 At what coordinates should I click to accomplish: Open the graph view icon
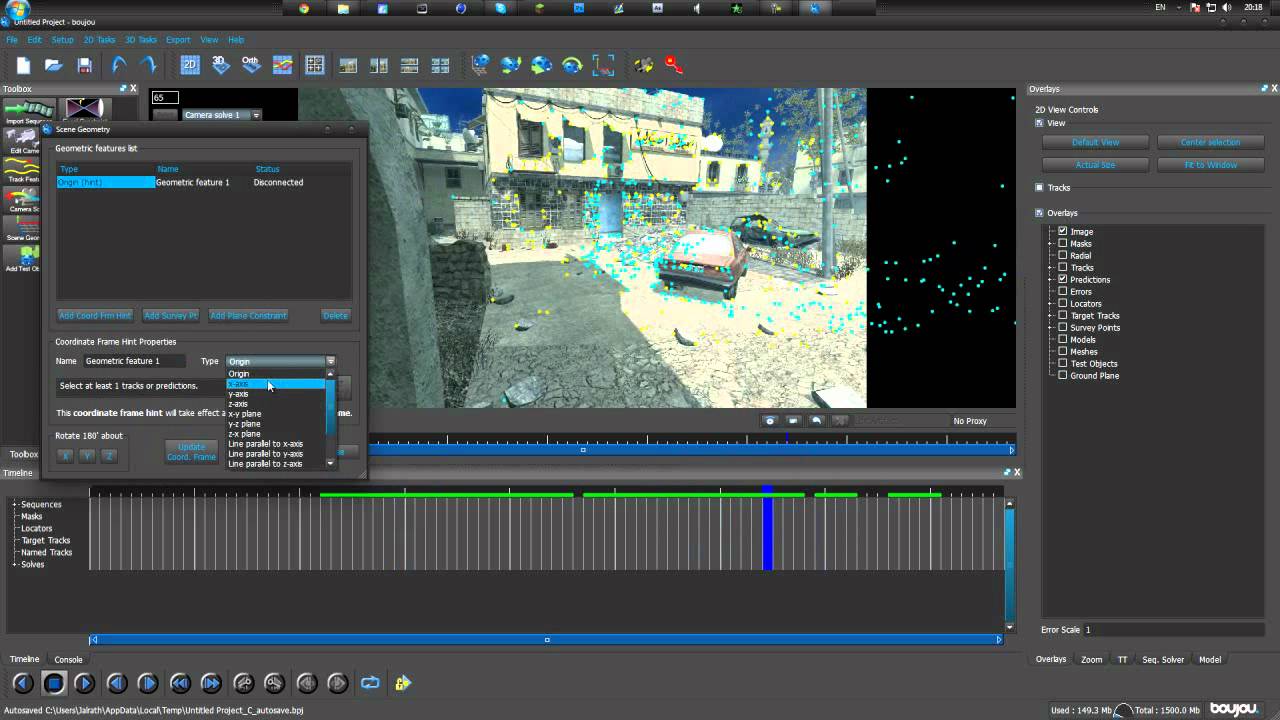tap(282, 66)
